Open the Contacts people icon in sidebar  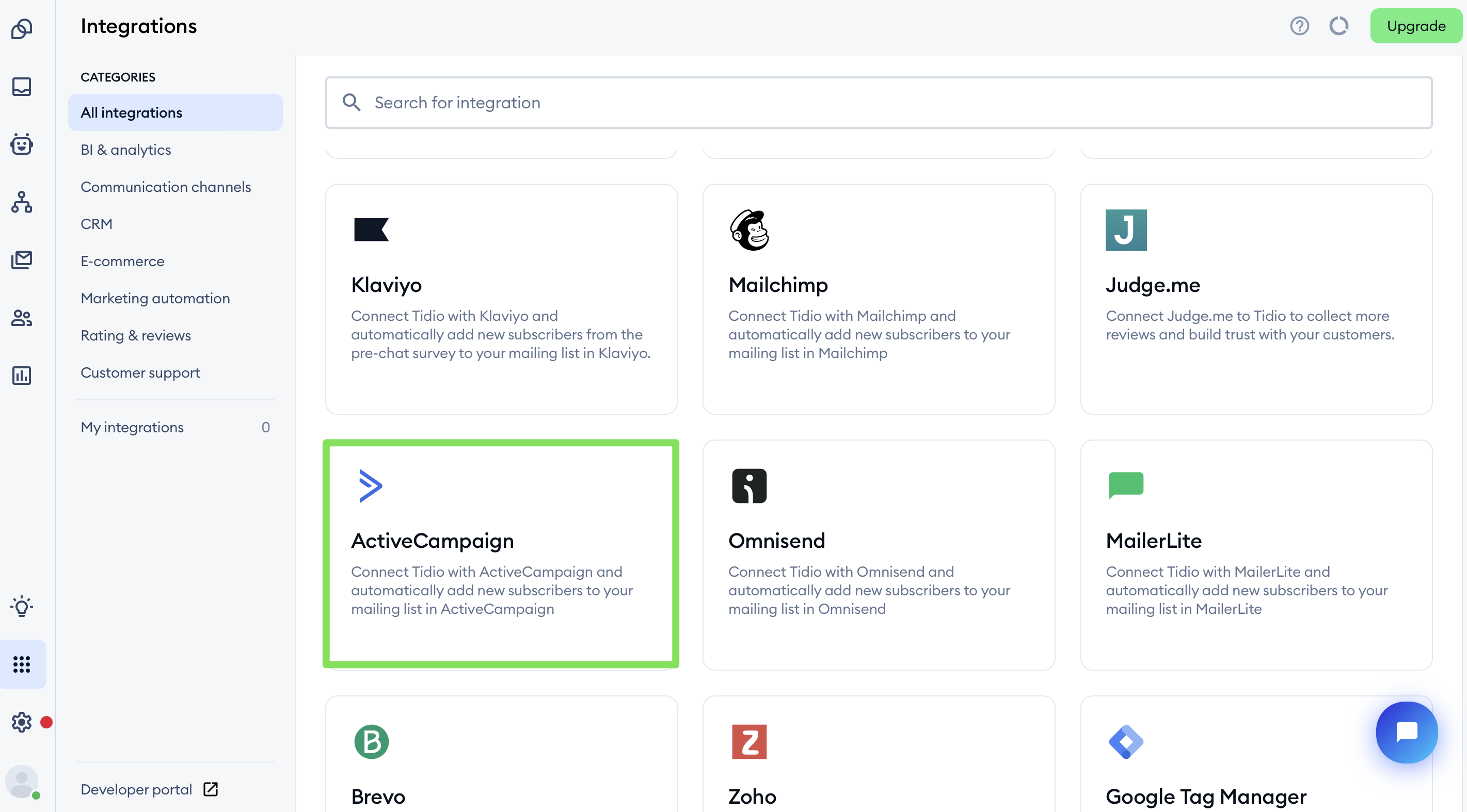[x=22, y=317]
